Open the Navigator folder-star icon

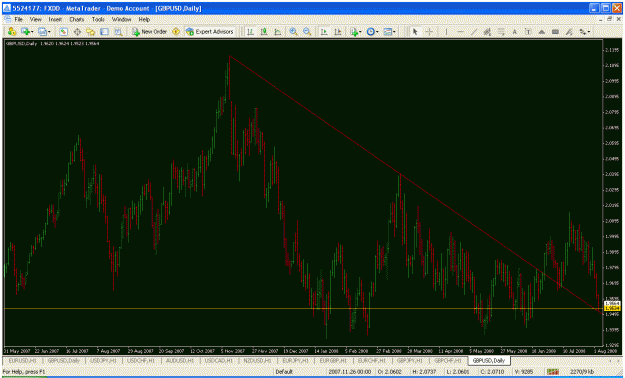90,32
